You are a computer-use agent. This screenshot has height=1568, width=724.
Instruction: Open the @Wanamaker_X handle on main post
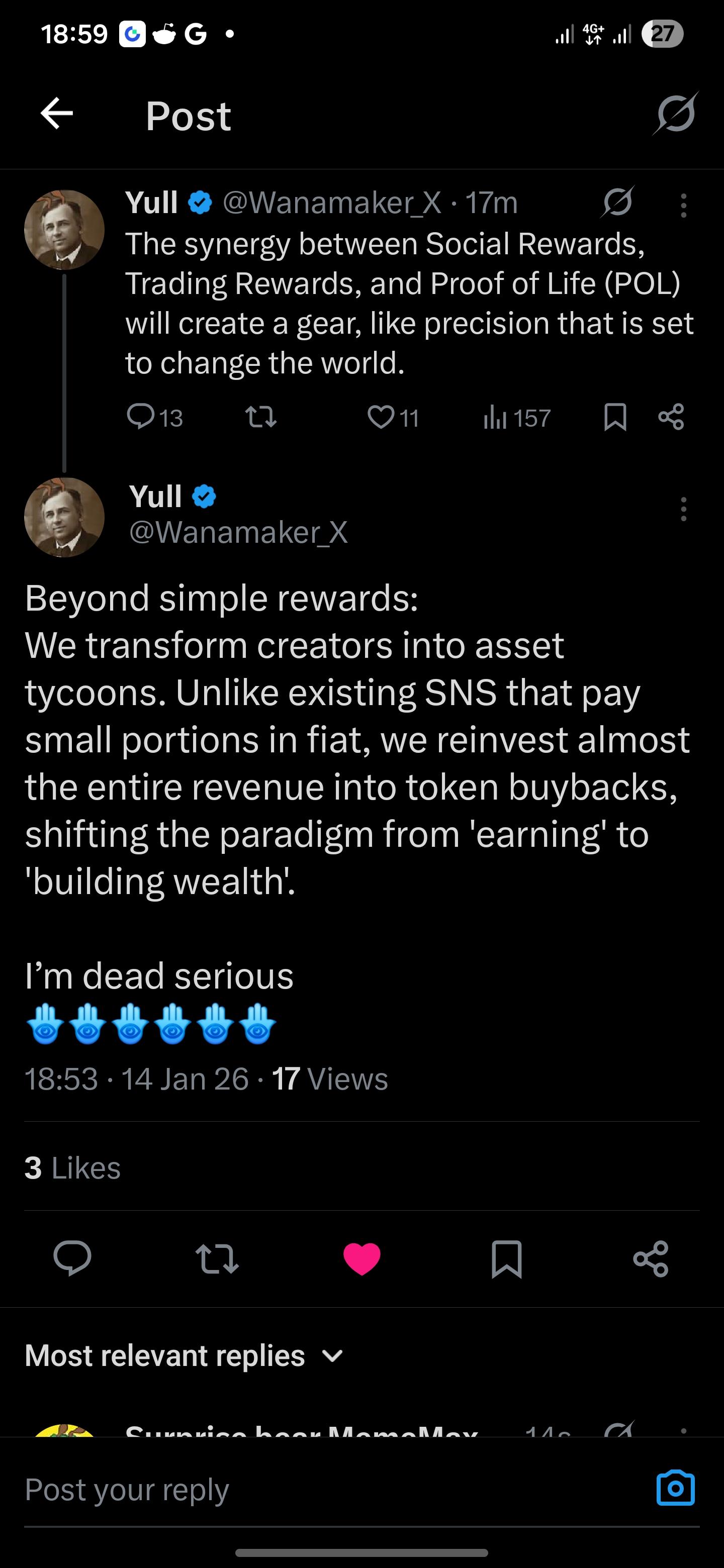(x=238, y=533)
